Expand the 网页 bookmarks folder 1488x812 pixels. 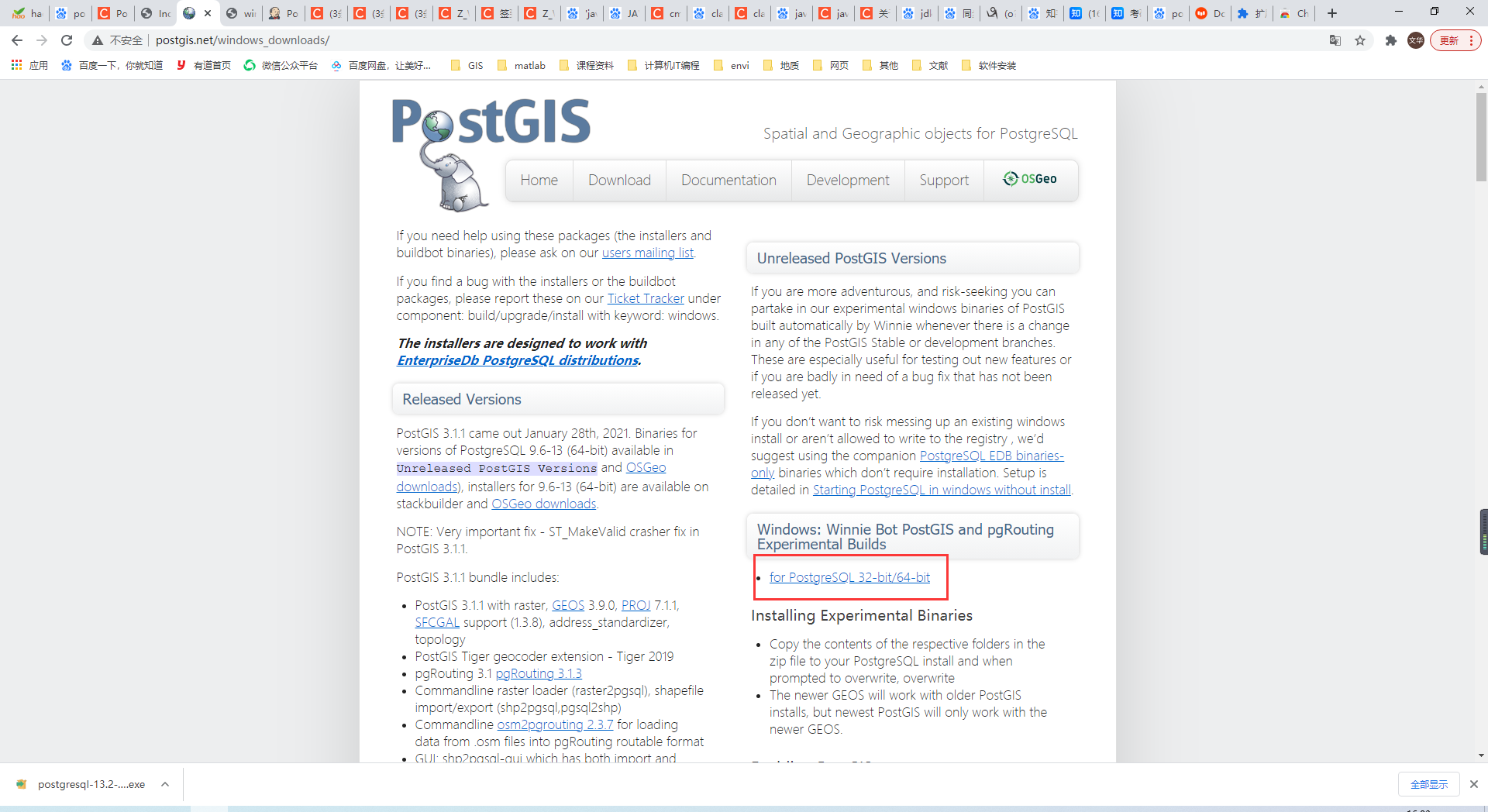830,66
